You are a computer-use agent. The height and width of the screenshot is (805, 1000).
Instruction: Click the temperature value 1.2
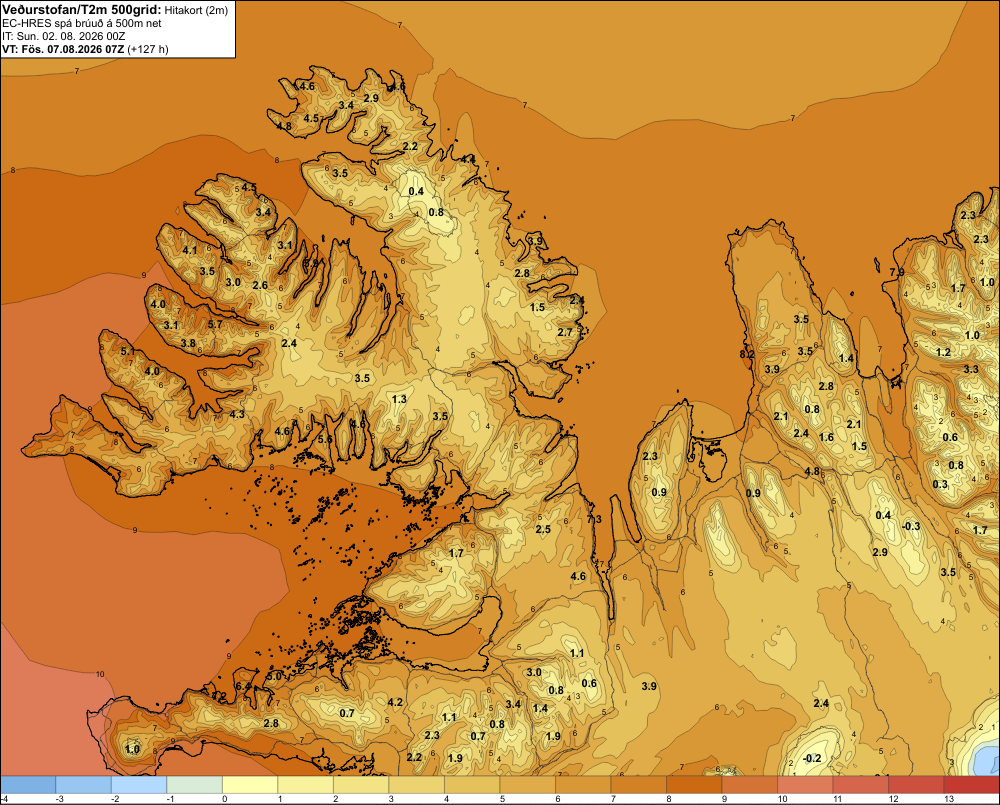(943, 352)
